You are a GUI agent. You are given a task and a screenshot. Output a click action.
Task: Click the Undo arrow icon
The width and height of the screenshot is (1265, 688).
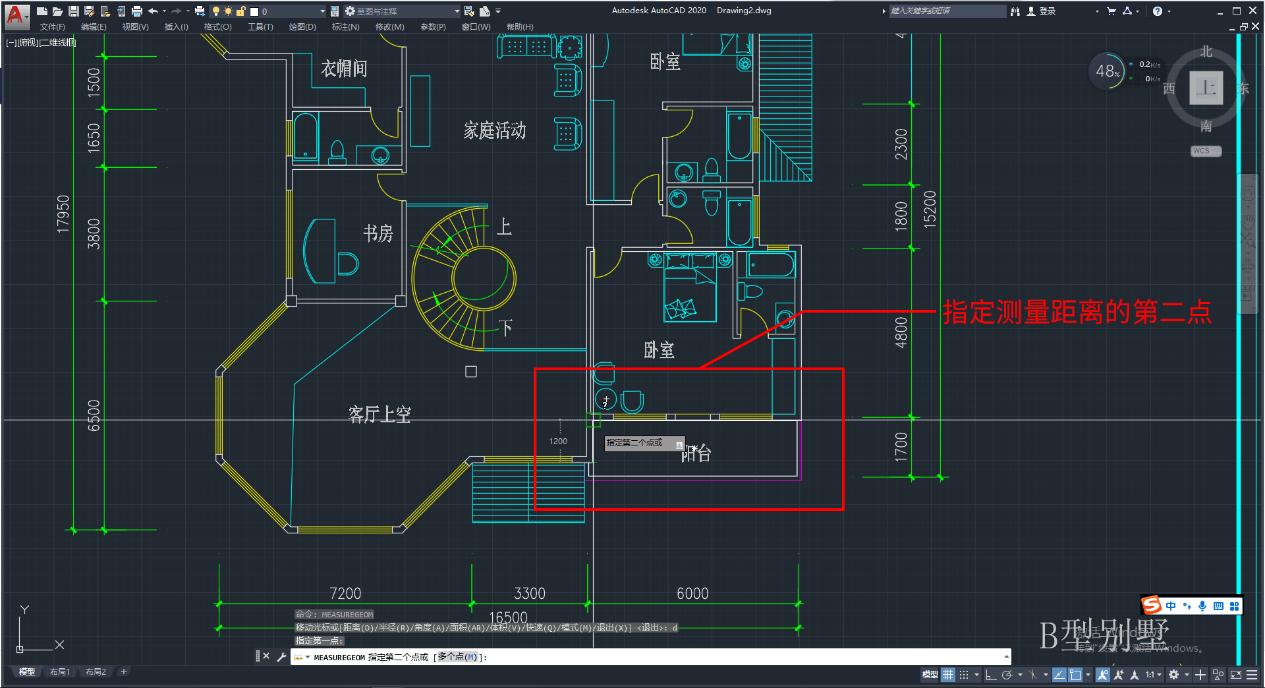(x=155, y=9)
